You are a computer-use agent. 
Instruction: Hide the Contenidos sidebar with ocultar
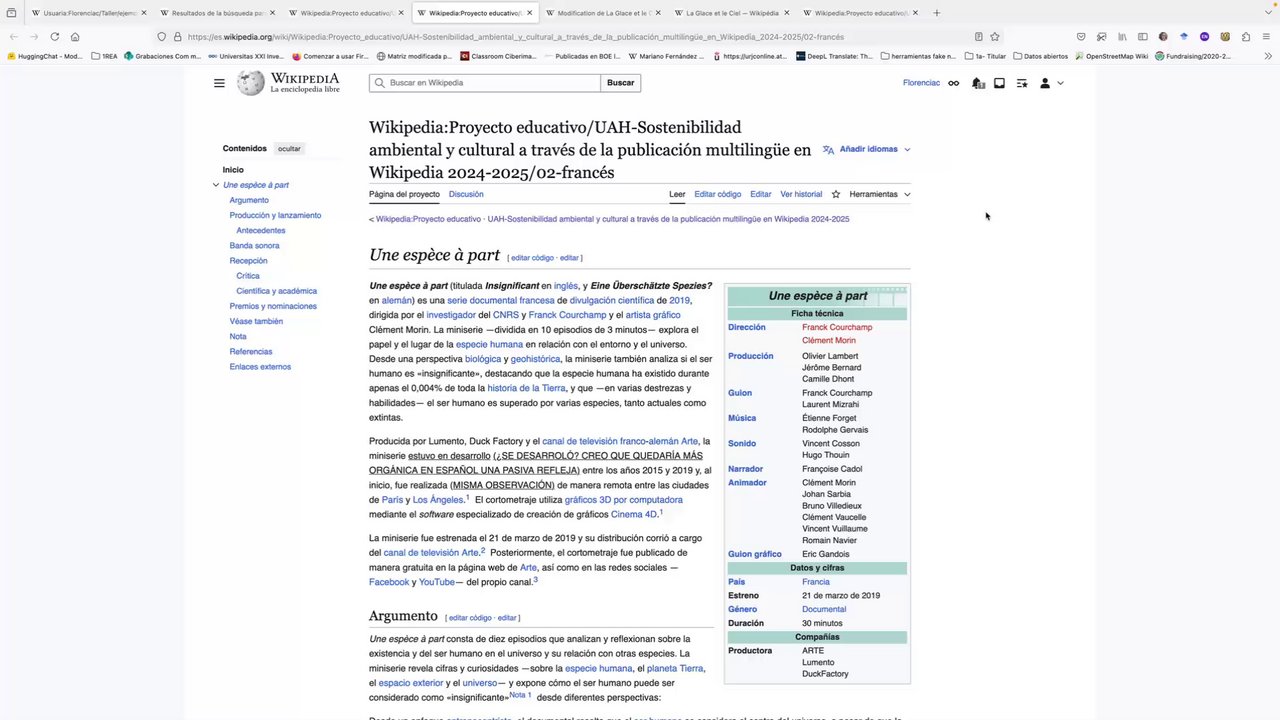[x=289, y=149]
